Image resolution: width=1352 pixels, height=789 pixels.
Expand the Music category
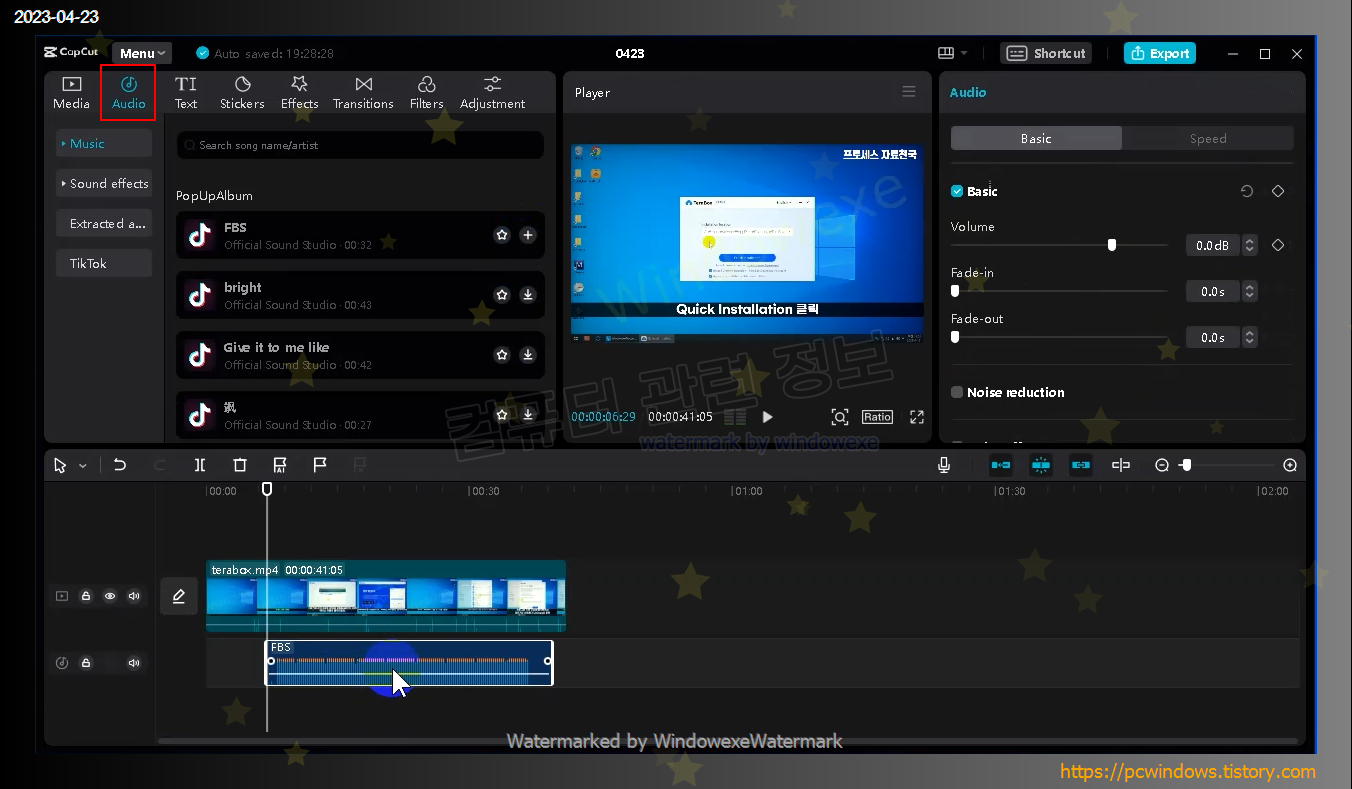104,144
